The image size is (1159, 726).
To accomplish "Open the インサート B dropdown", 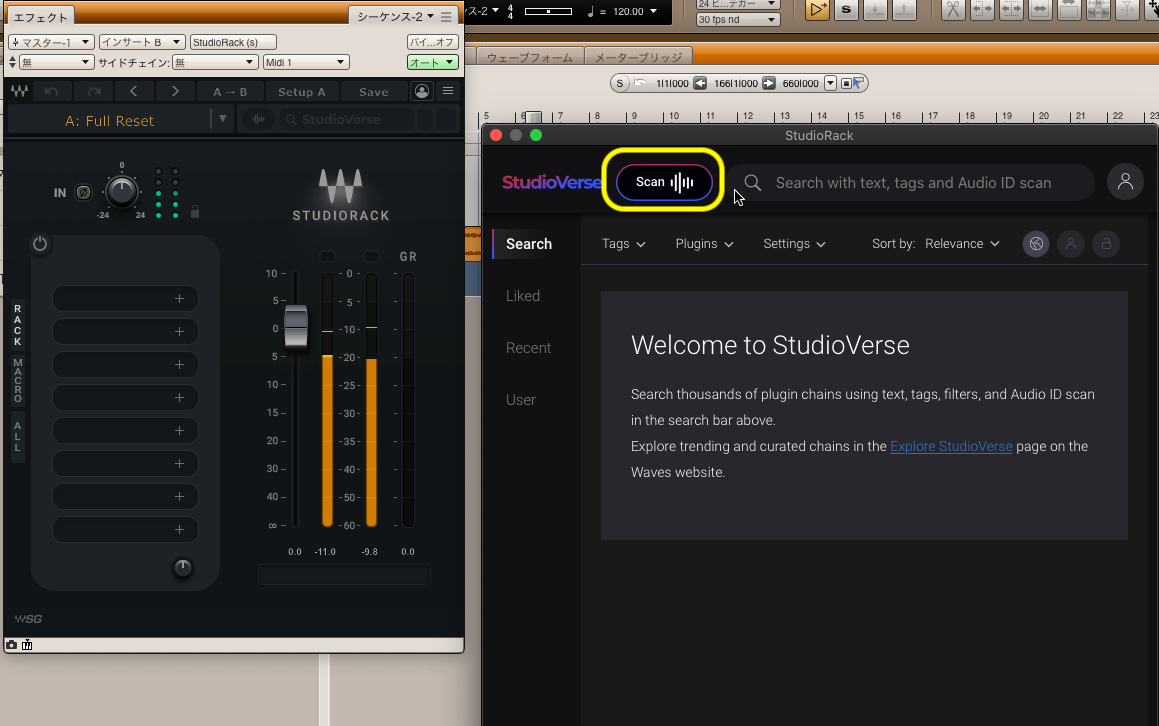I will 142,42.
